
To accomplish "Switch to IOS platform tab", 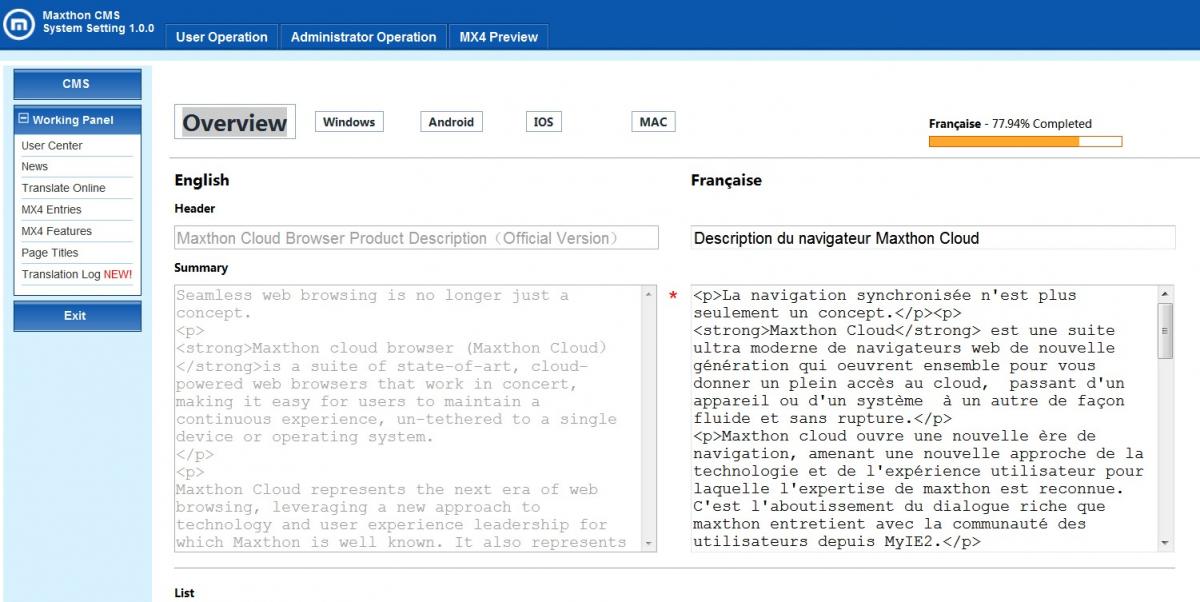I will [x=543, y=122].
